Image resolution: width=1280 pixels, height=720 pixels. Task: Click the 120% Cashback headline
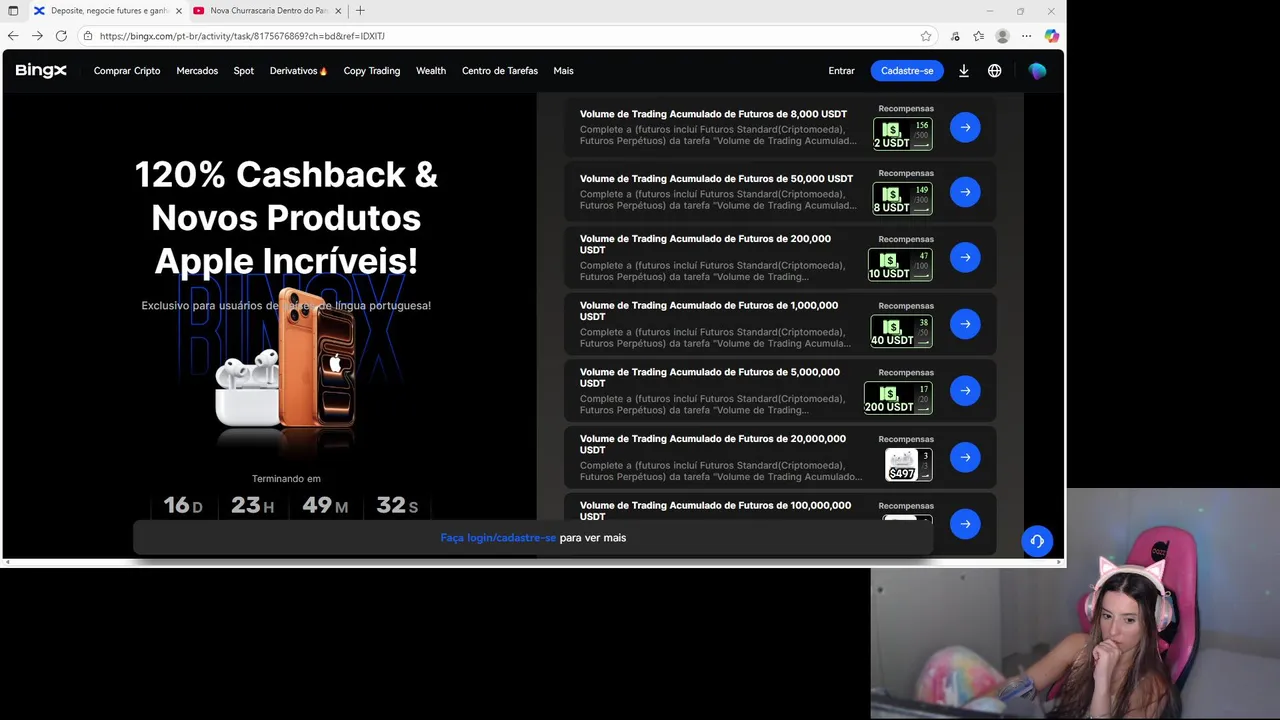pyautogui.click(x=286, y=218)
